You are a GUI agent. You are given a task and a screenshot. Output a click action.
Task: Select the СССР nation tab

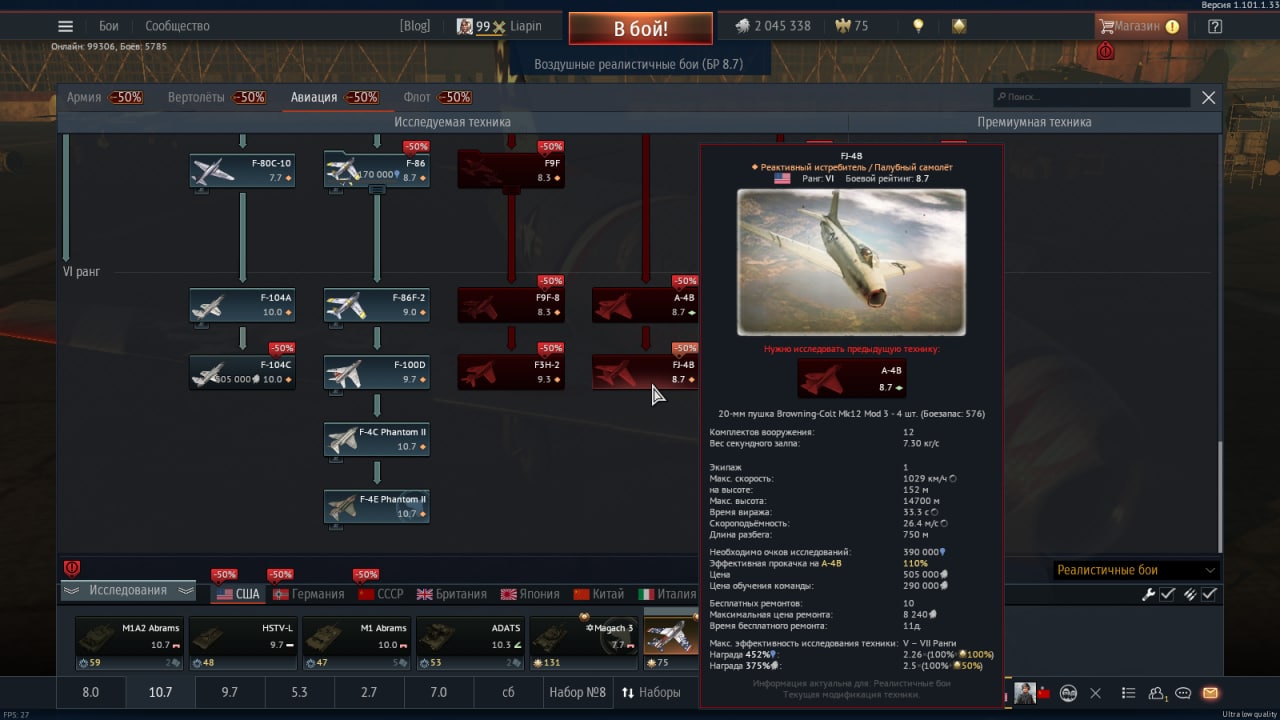point(381,594)
